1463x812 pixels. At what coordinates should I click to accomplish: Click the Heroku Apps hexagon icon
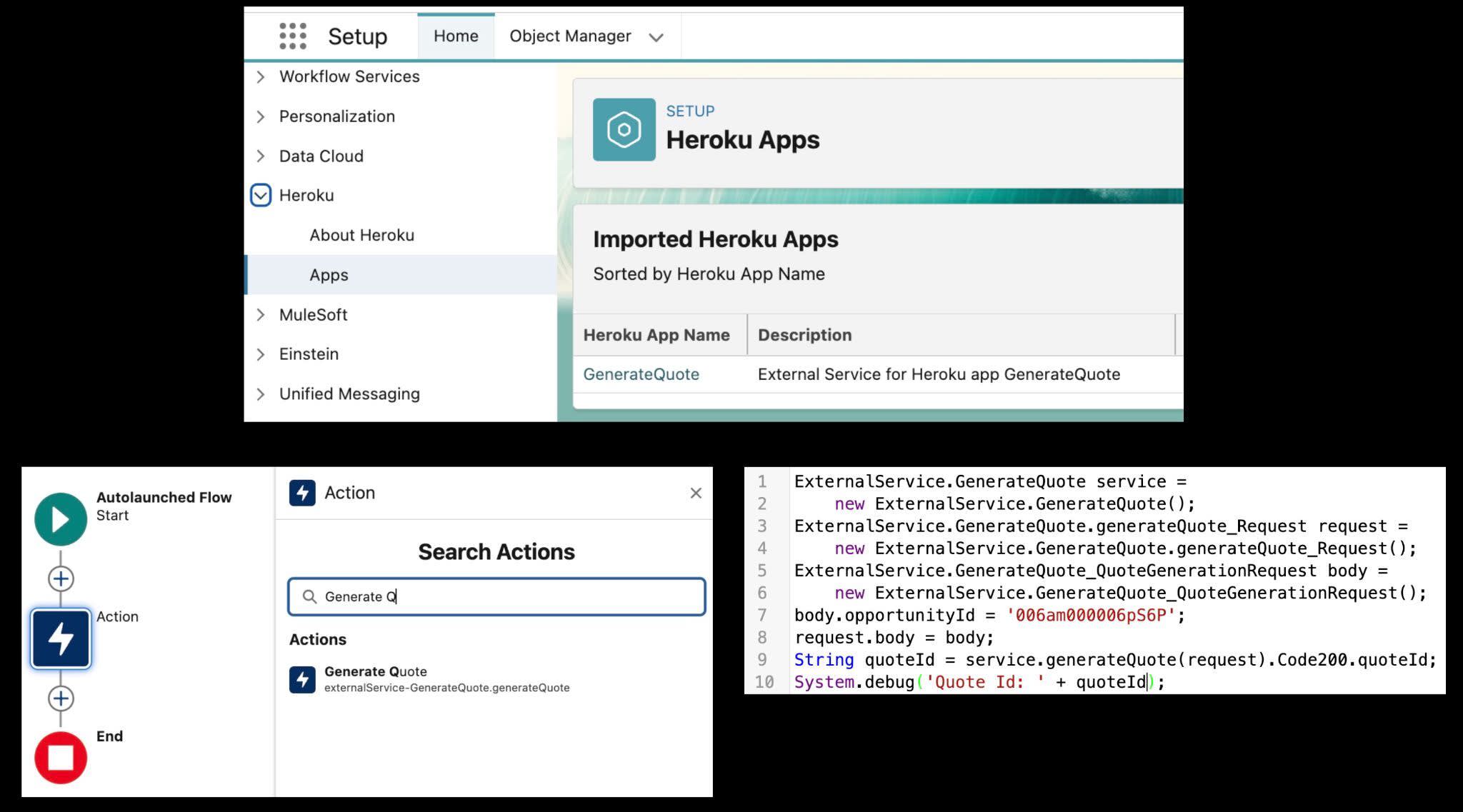pos(624,130)
